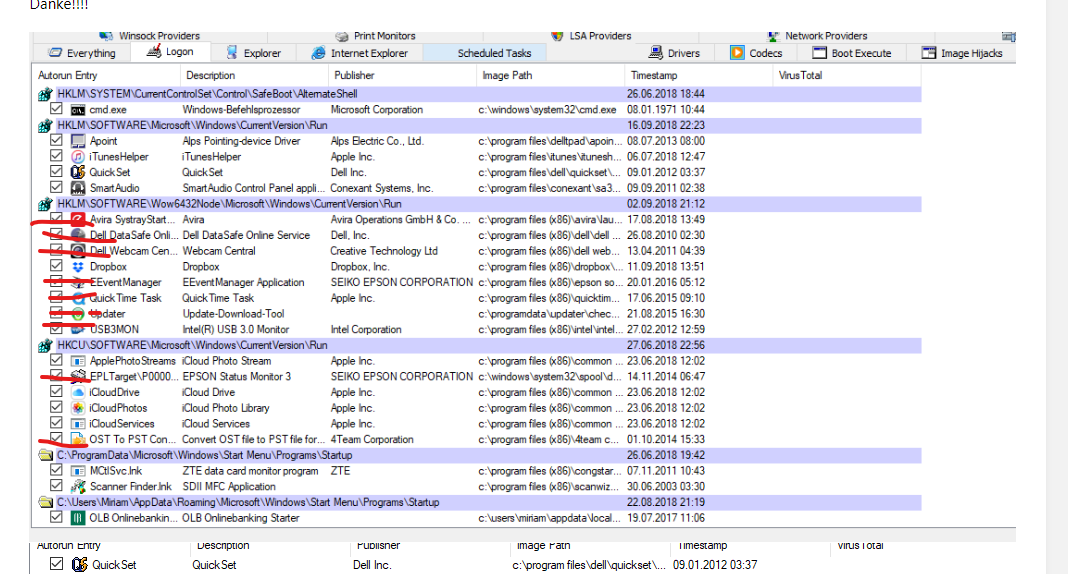Click the iCloudPhotos flower icon

78,408
